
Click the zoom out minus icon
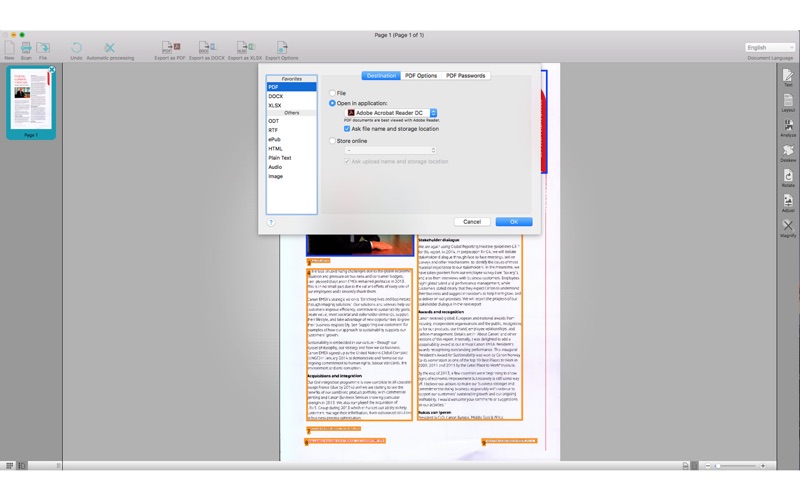708,466
